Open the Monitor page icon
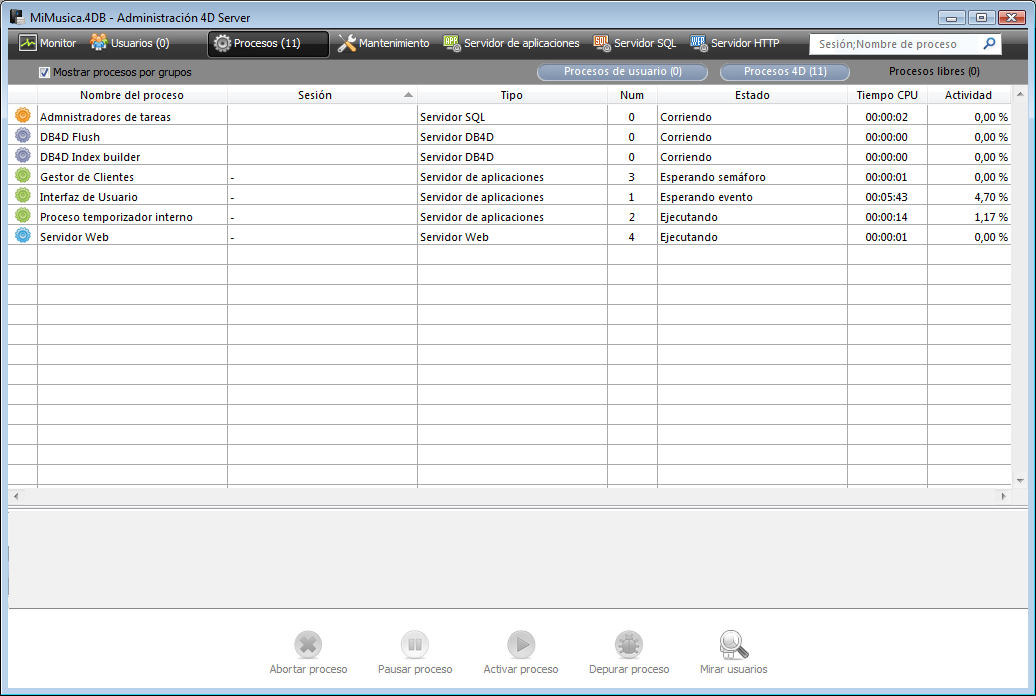Viewport: 1036px width, 696px height. pyautogui.click(x=28, y=43)
